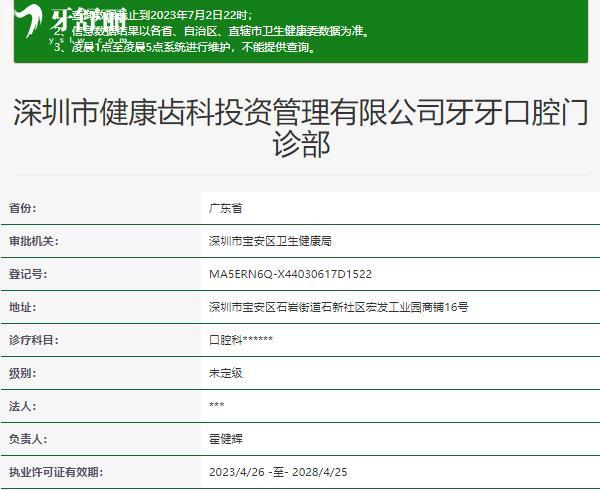The image size is (600, 490).
Task: Select the 诊疗科目 label
Action: click(34, 340)
